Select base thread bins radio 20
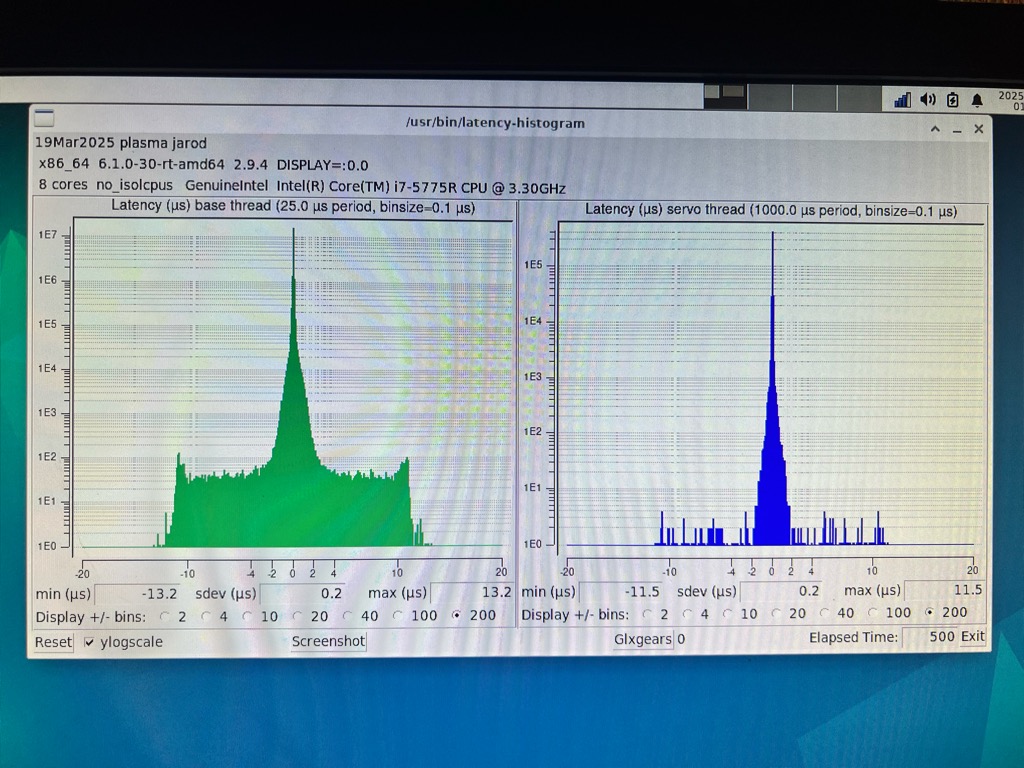This screenshot has height=768, width=1024. click(x=297, y=616)
